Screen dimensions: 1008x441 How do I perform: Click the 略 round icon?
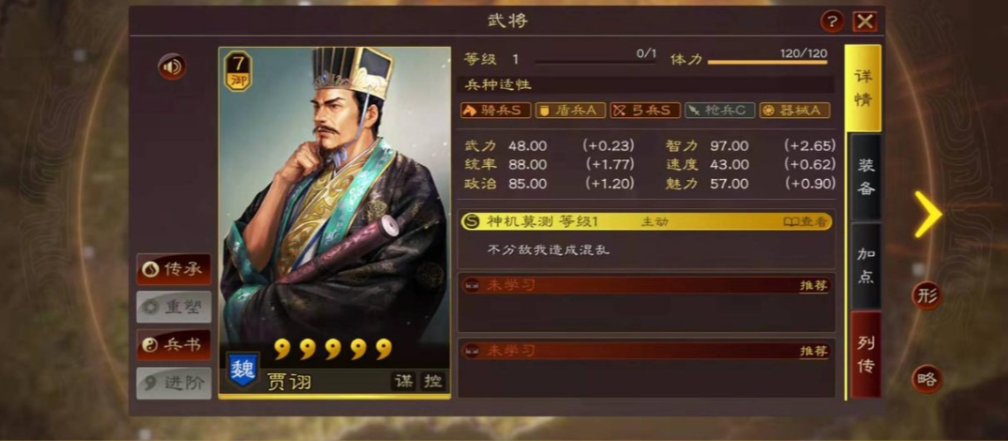926,379
